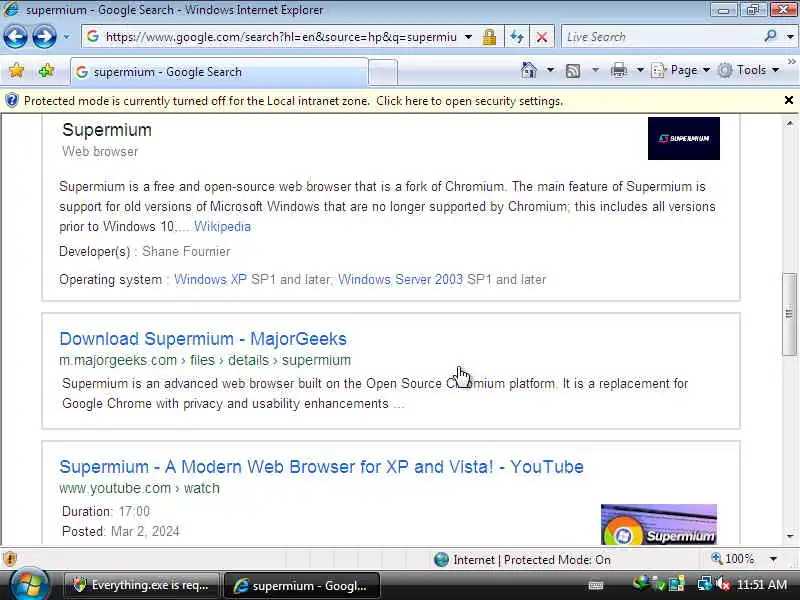Click the Supermium logo thumbnail

[684, 138]
